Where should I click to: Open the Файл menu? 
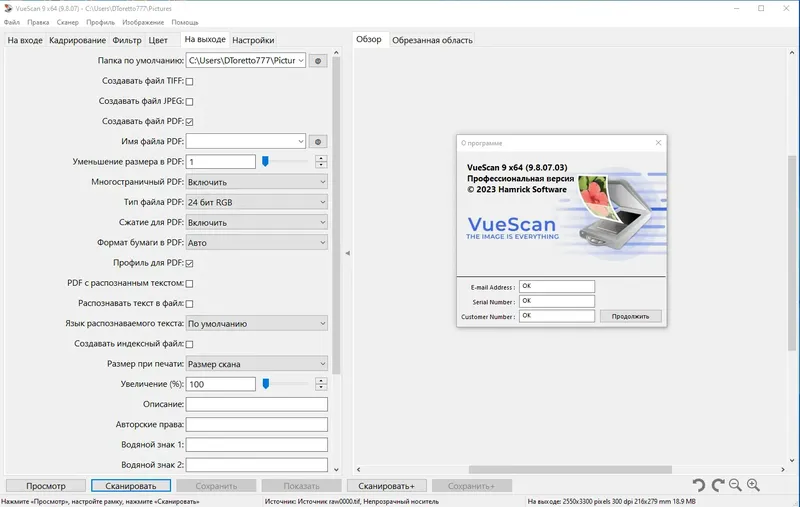coord(12,22)
